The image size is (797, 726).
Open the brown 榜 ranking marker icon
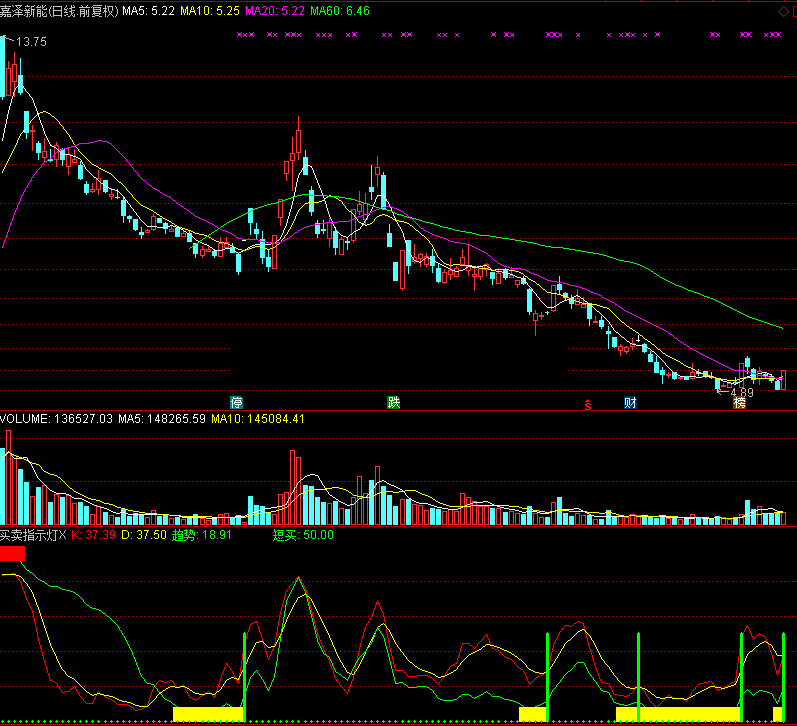click(740, 403)
